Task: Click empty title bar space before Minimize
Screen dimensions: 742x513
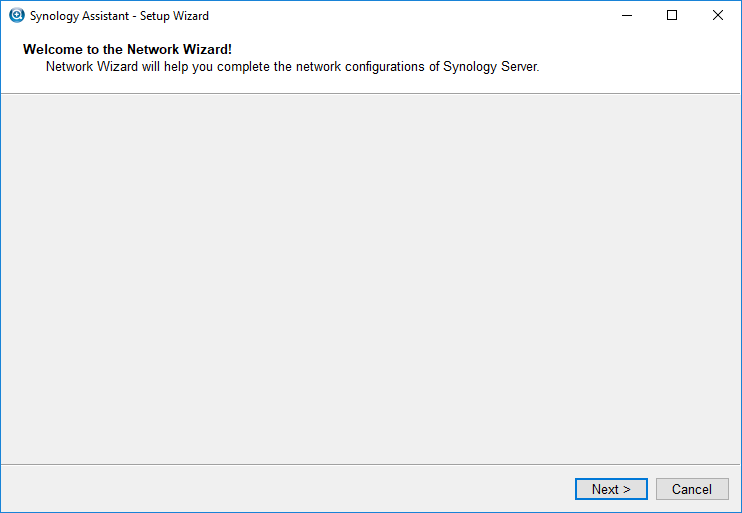Action: click(x=407, y=15)
